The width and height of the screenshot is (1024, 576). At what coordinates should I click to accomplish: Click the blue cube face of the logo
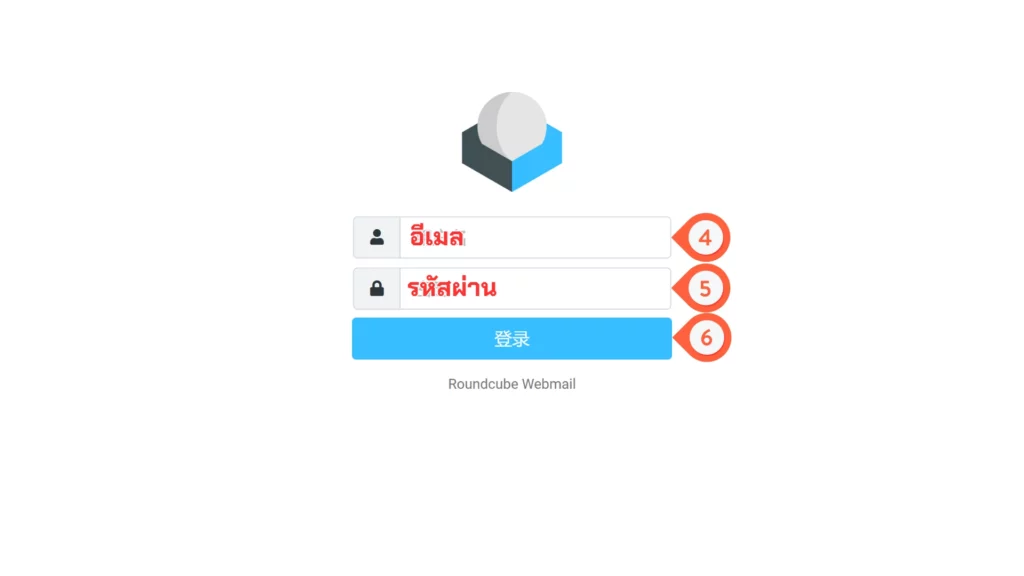pos(538,160)
